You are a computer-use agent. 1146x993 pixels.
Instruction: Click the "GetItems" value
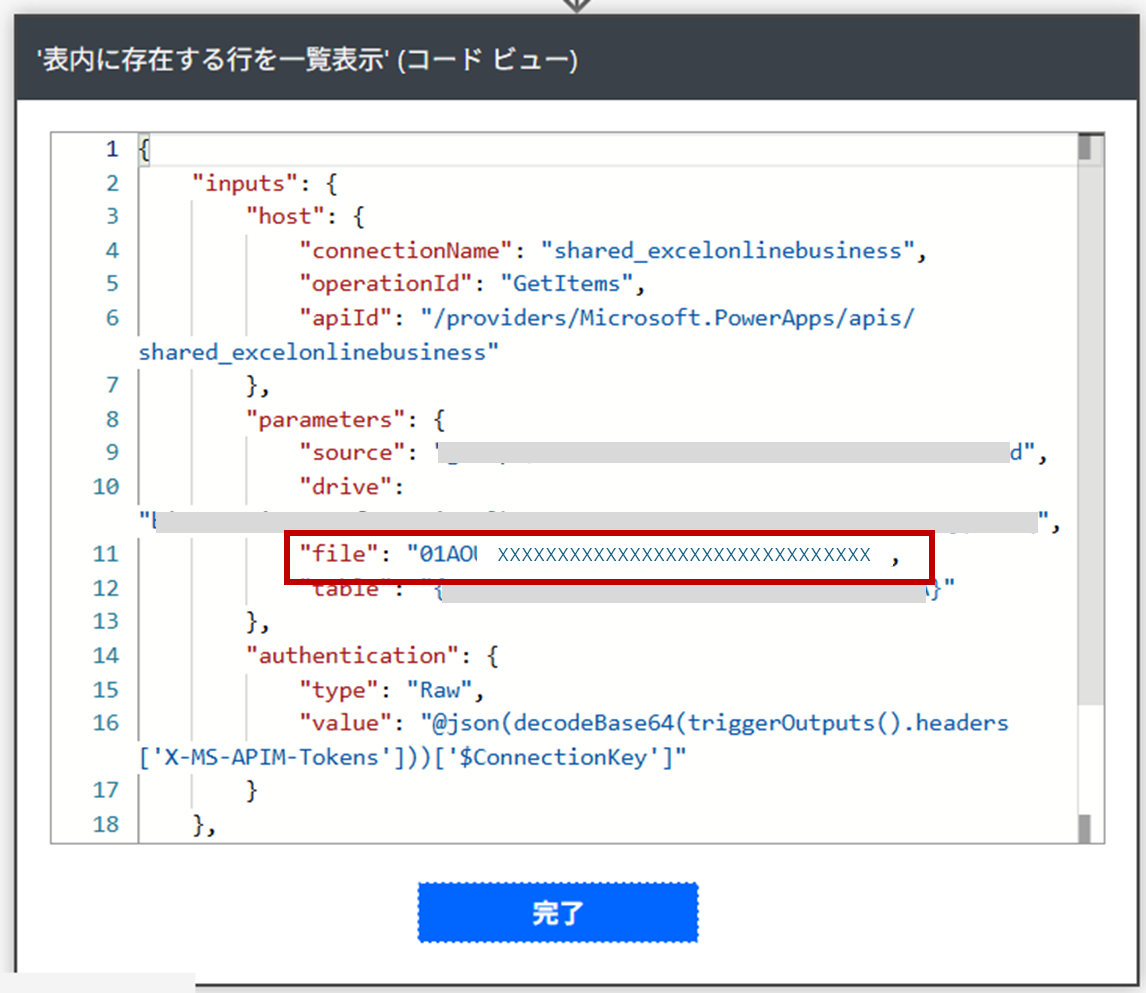(x=566, y=284)
